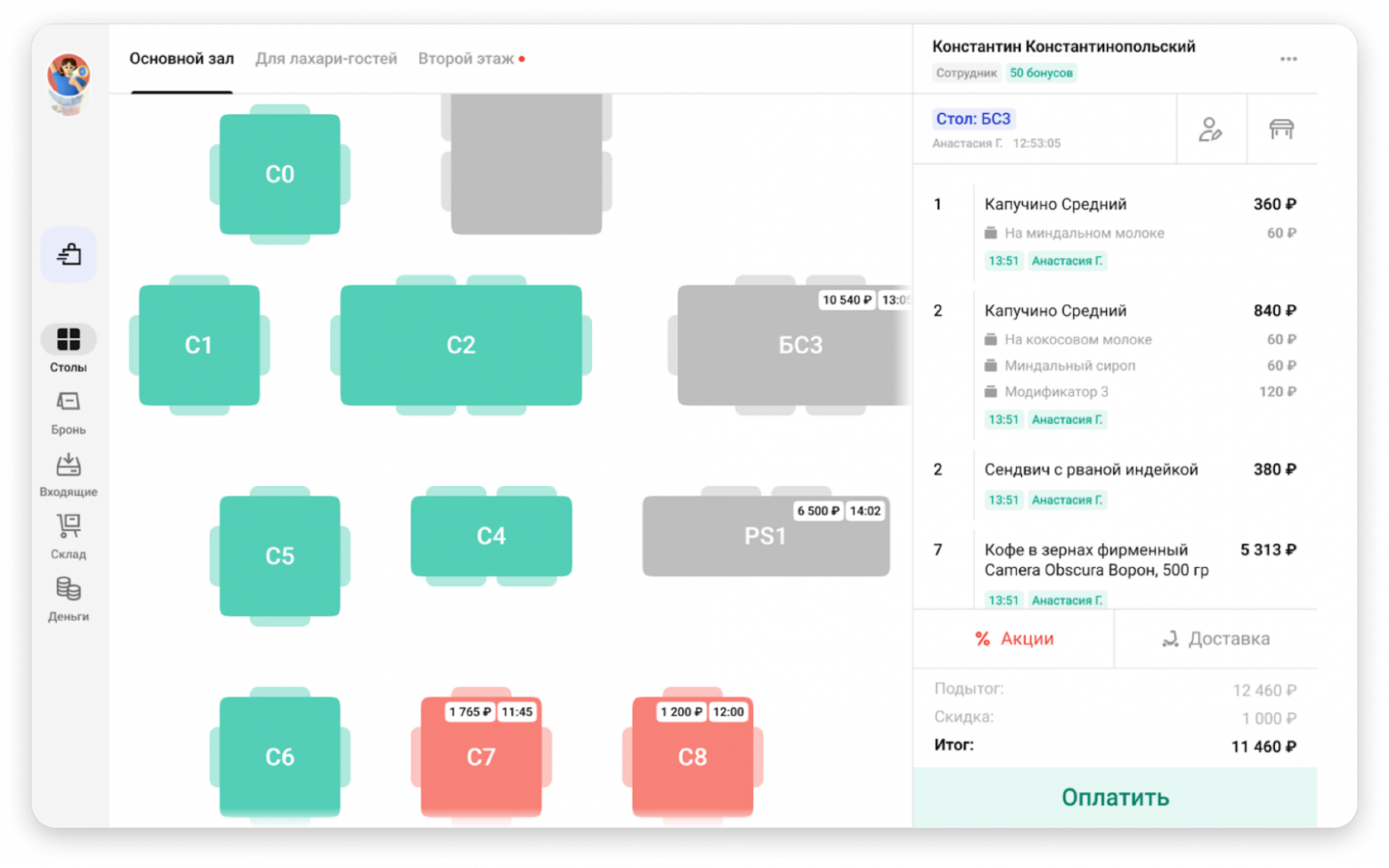Viewport: 1389px width, 868px height.
Task: Choose the Доставка delivery button
Action: pos(1215,638)
